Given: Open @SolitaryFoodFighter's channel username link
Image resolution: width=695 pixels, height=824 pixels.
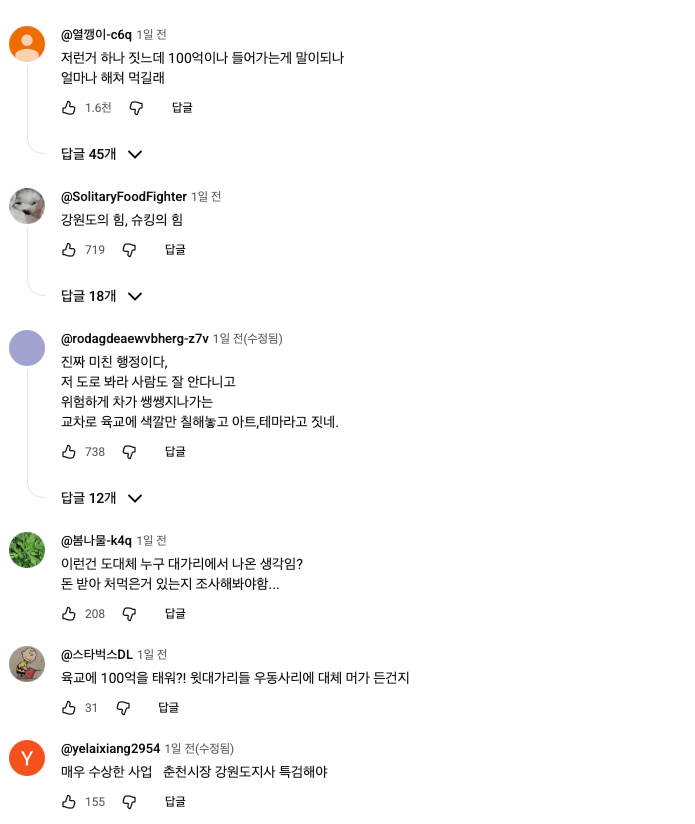Looking at the screenshot, I should click(x=124, y=196).
